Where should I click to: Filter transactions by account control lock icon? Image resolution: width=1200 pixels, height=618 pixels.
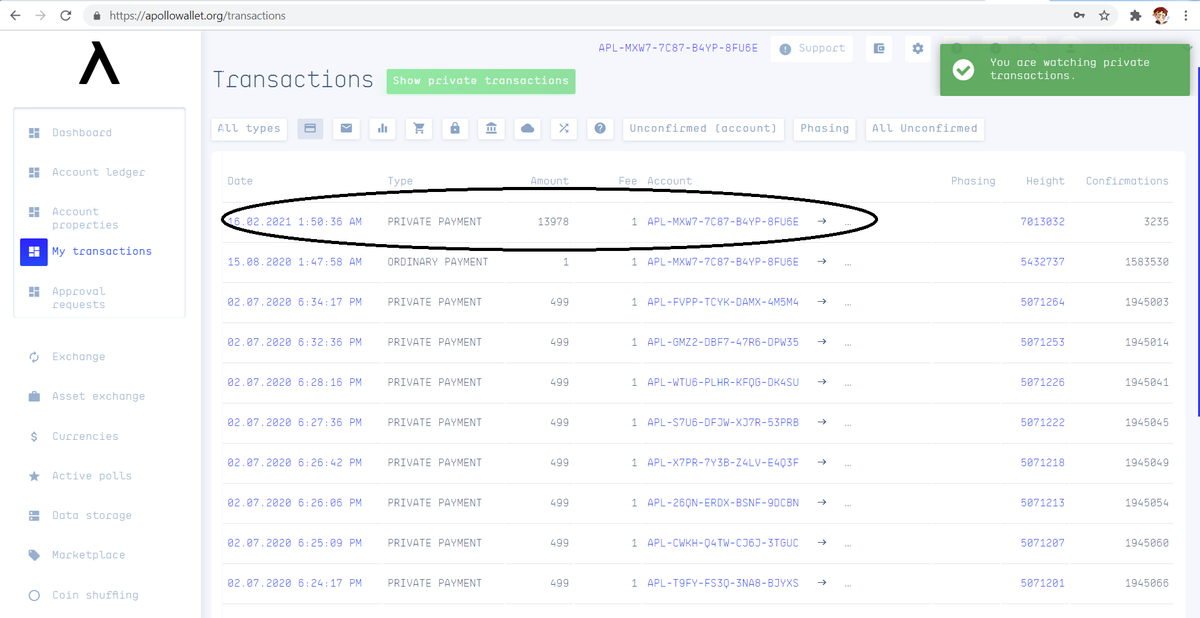(x=455, y=128)
